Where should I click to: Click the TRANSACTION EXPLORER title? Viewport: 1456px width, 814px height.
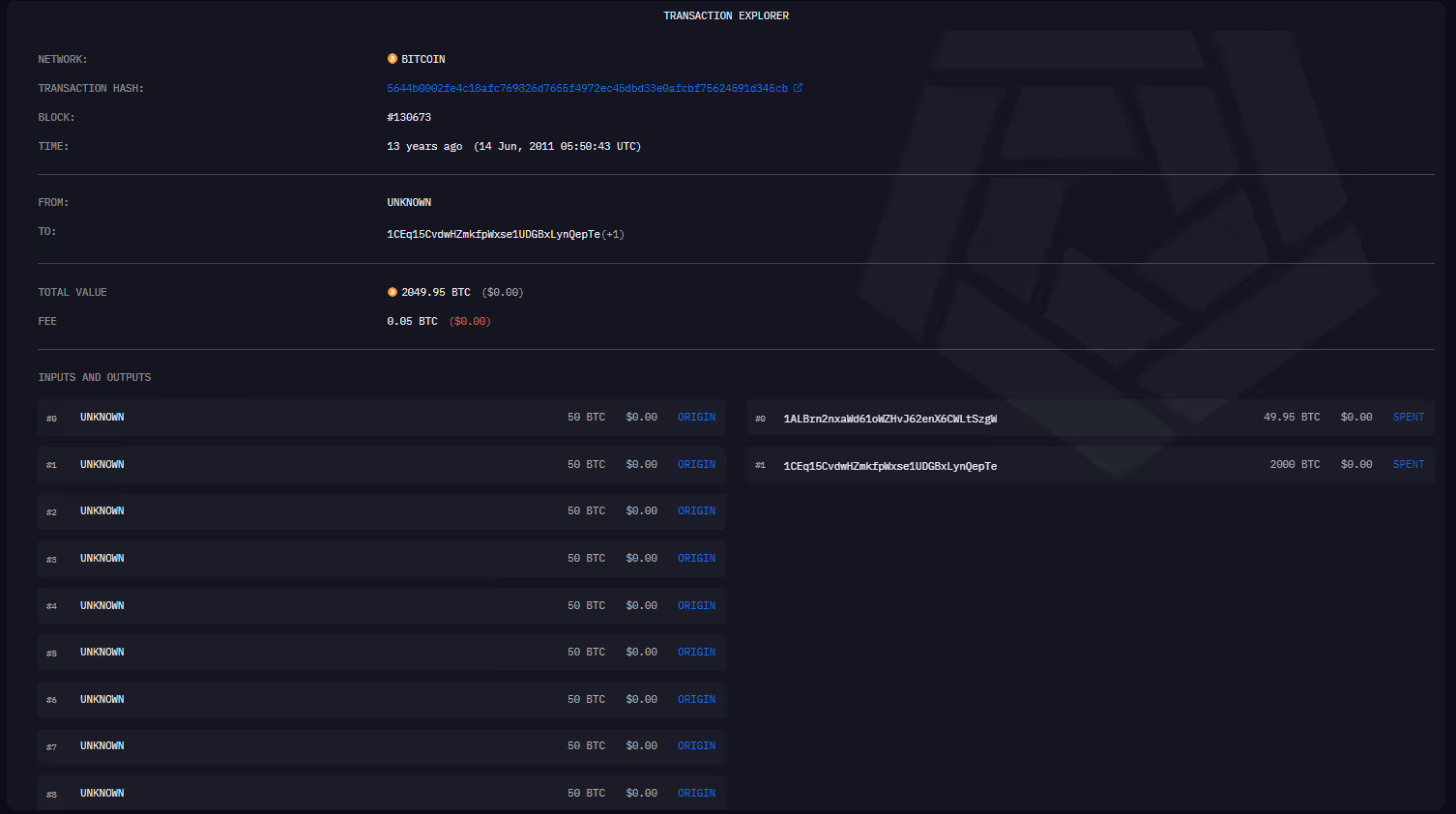click(726, 15)
